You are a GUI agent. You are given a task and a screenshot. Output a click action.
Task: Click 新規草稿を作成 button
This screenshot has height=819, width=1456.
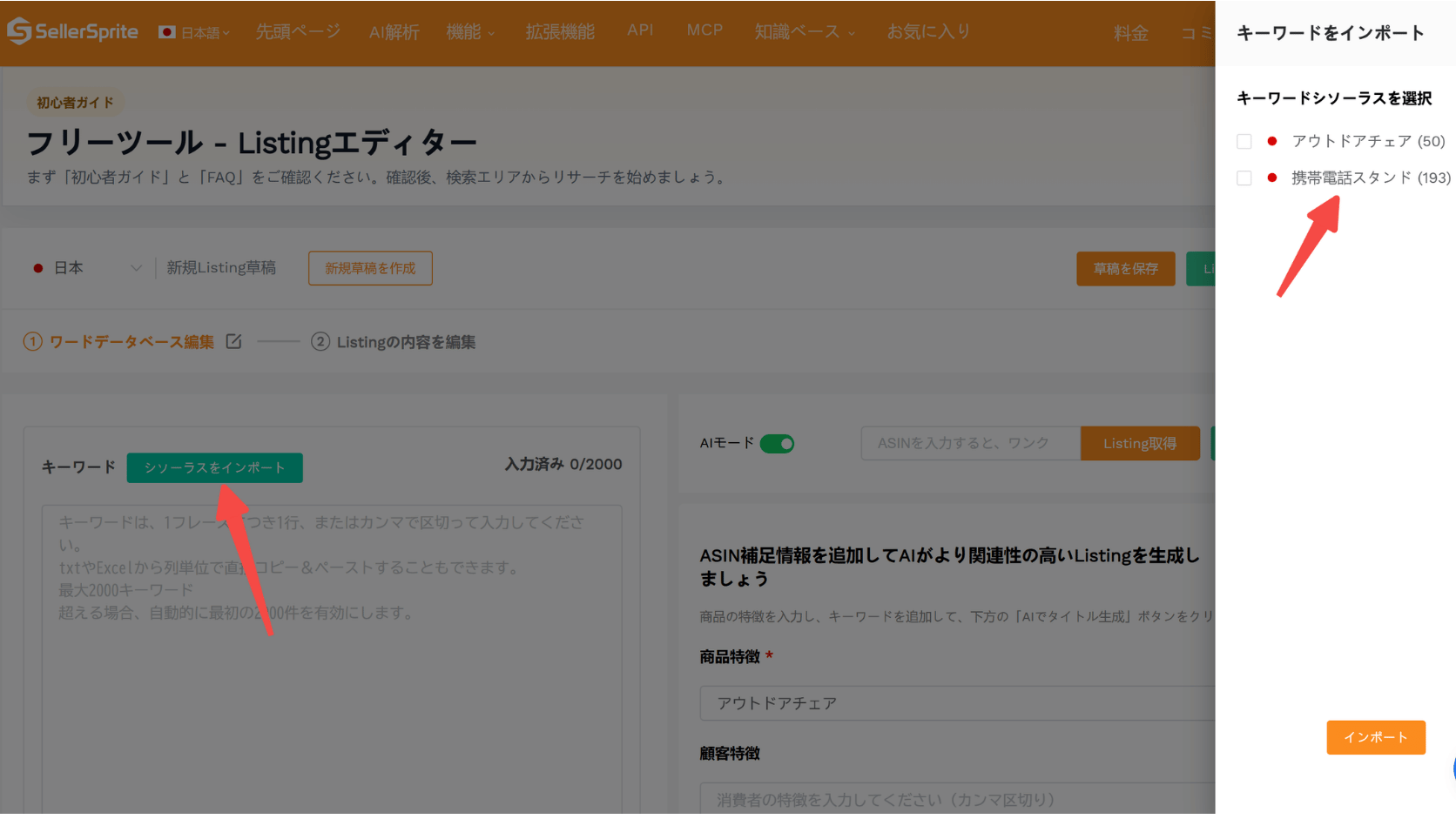tap(370, 268)
